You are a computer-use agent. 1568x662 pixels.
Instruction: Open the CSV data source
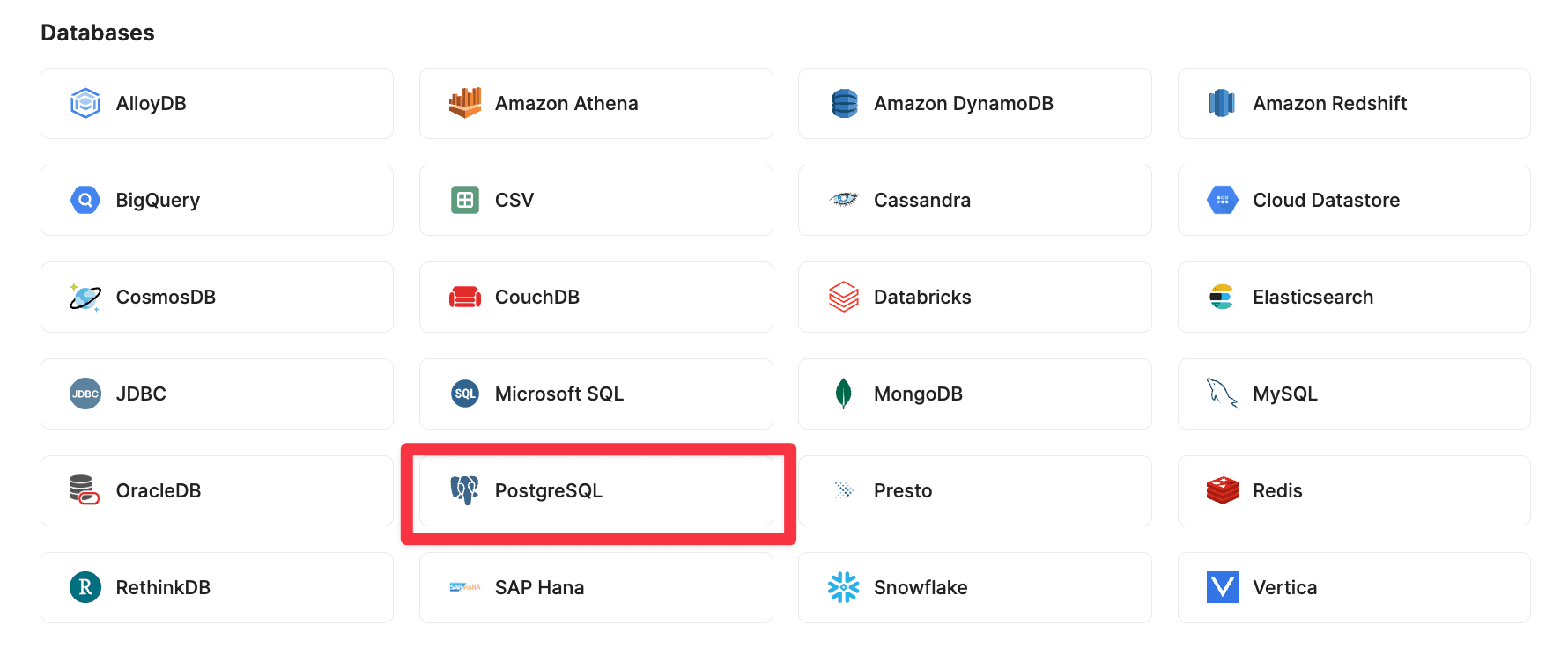(595, 200)
